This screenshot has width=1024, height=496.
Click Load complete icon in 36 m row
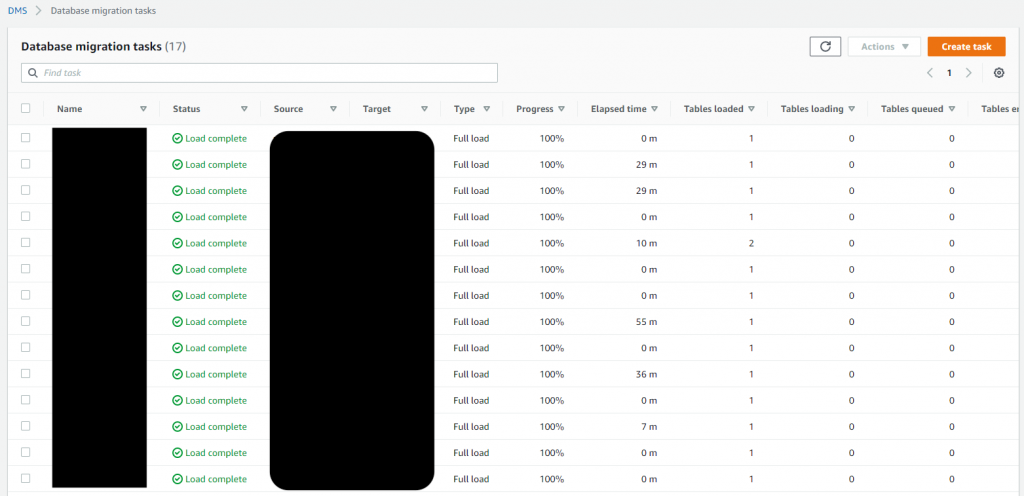pyautogui.click(x=177, y=374)
